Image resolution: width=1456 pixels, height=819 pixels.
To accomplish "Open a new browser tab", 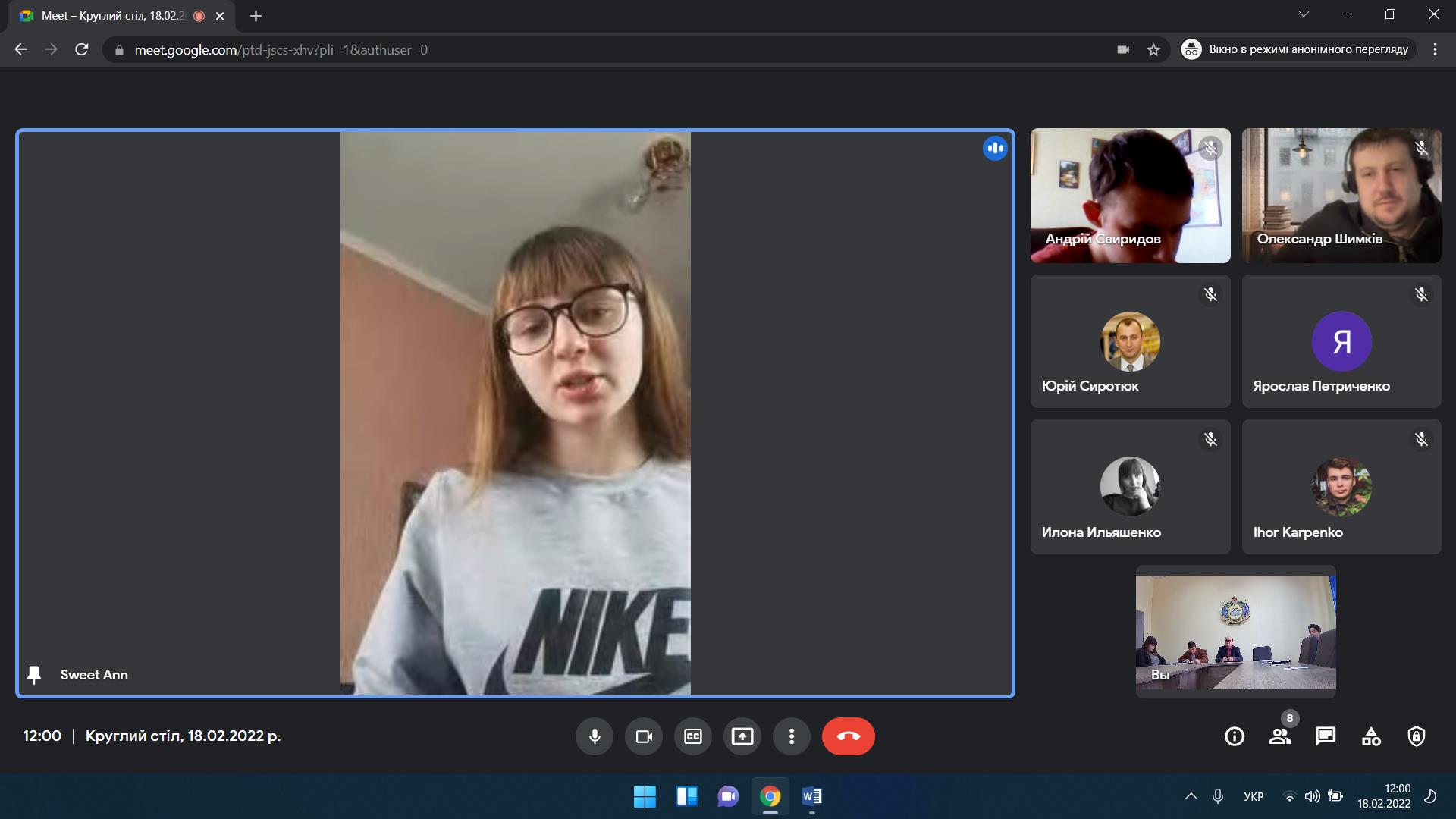I will click(256, 16).
